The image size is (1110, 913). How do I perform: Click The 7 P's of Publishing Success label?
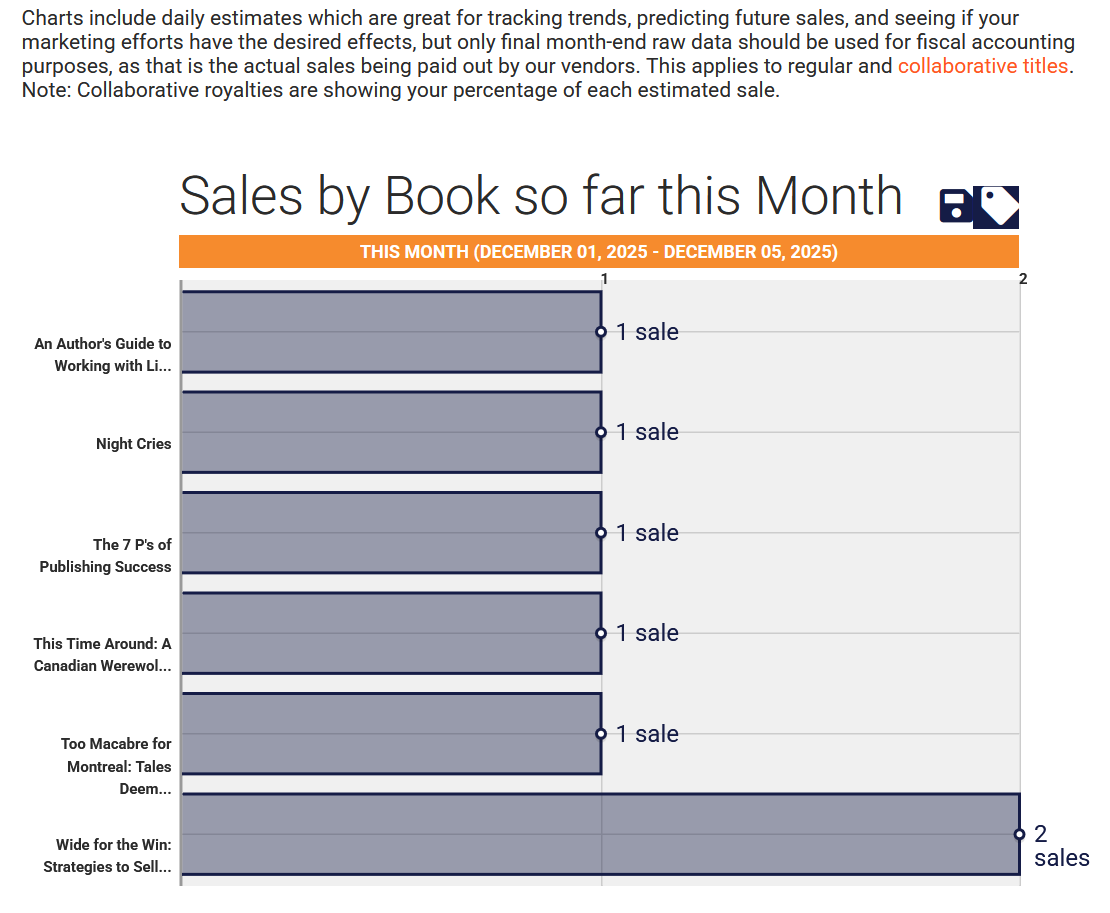106,556
